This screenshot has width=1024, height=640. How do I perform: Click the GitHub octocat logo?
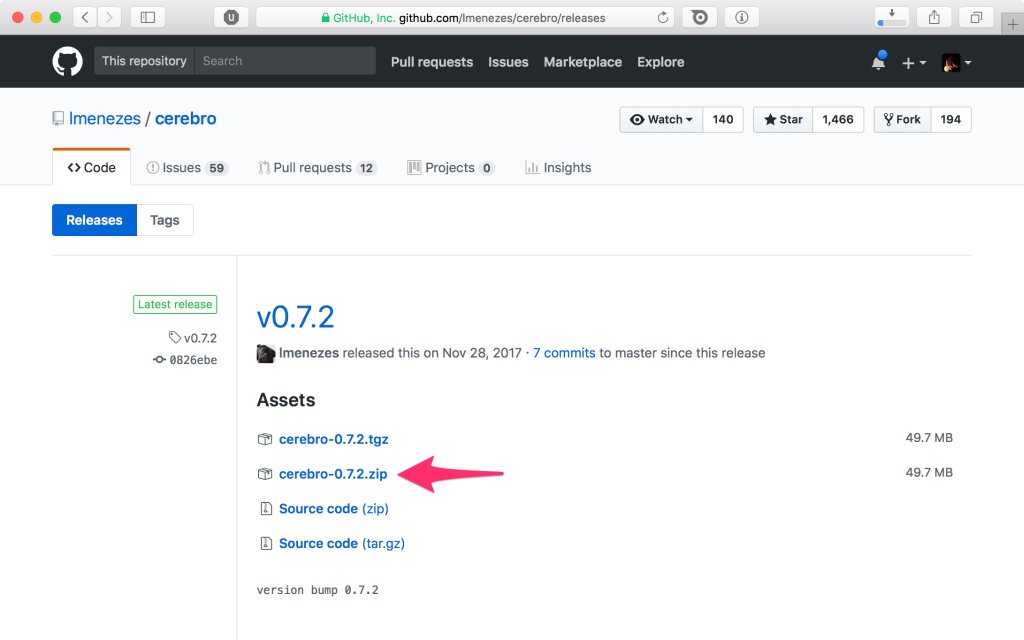(x=67, y=61)
